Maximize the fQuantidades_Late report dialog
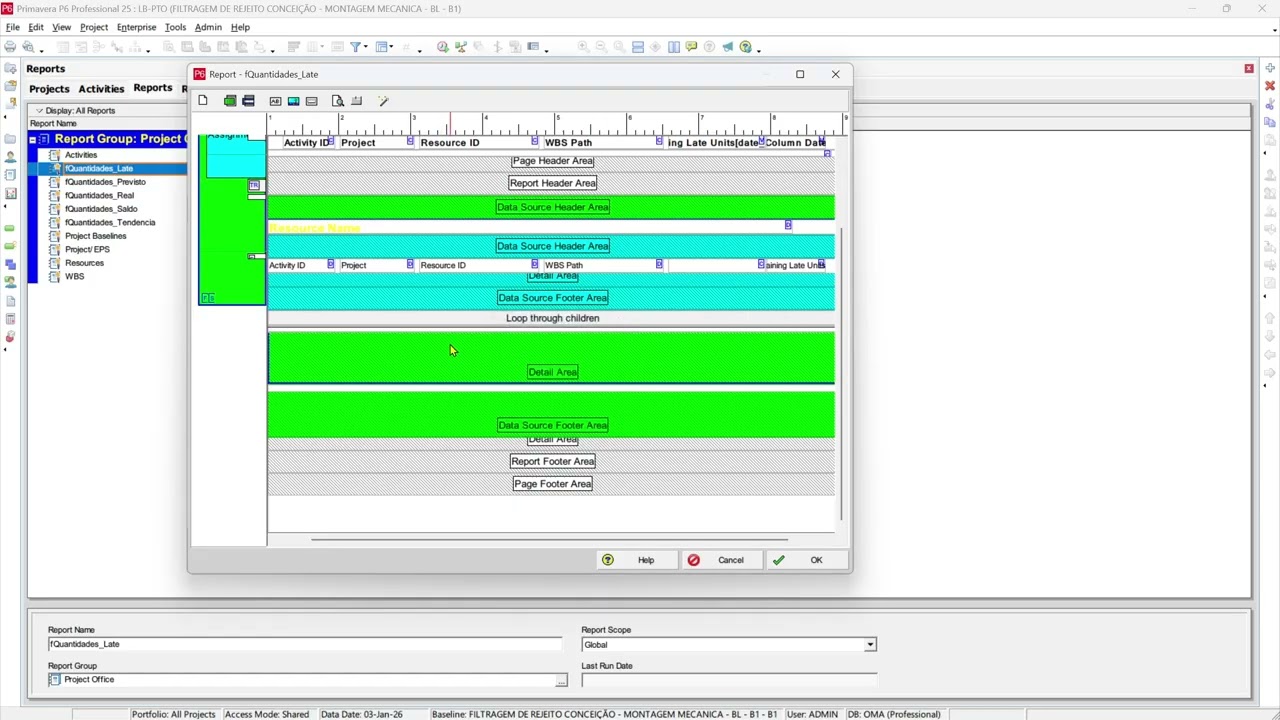This screenshot has height=720, width=1280. [x=800, y=74]
